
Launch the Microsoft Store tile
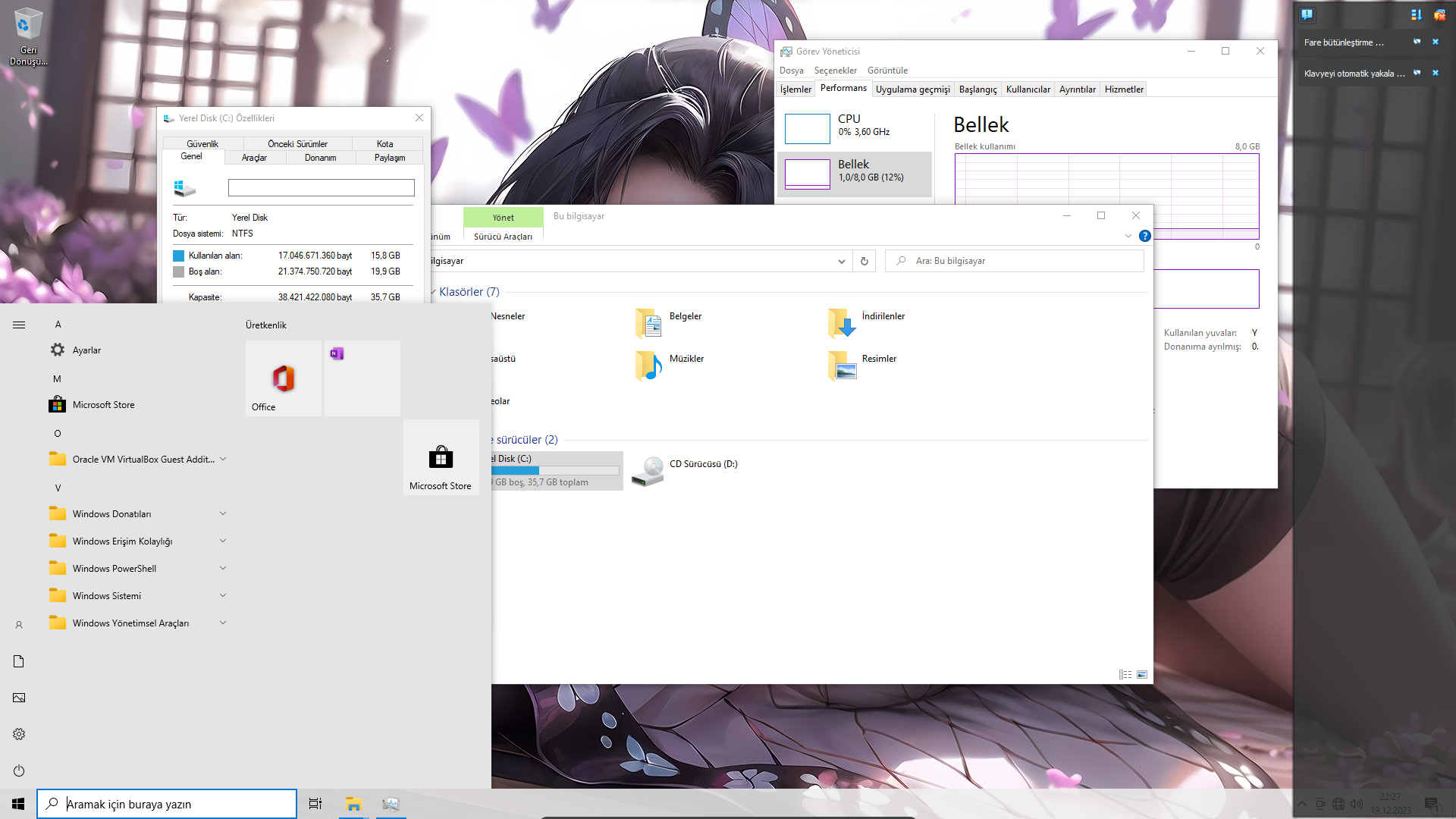click(441, 457)
